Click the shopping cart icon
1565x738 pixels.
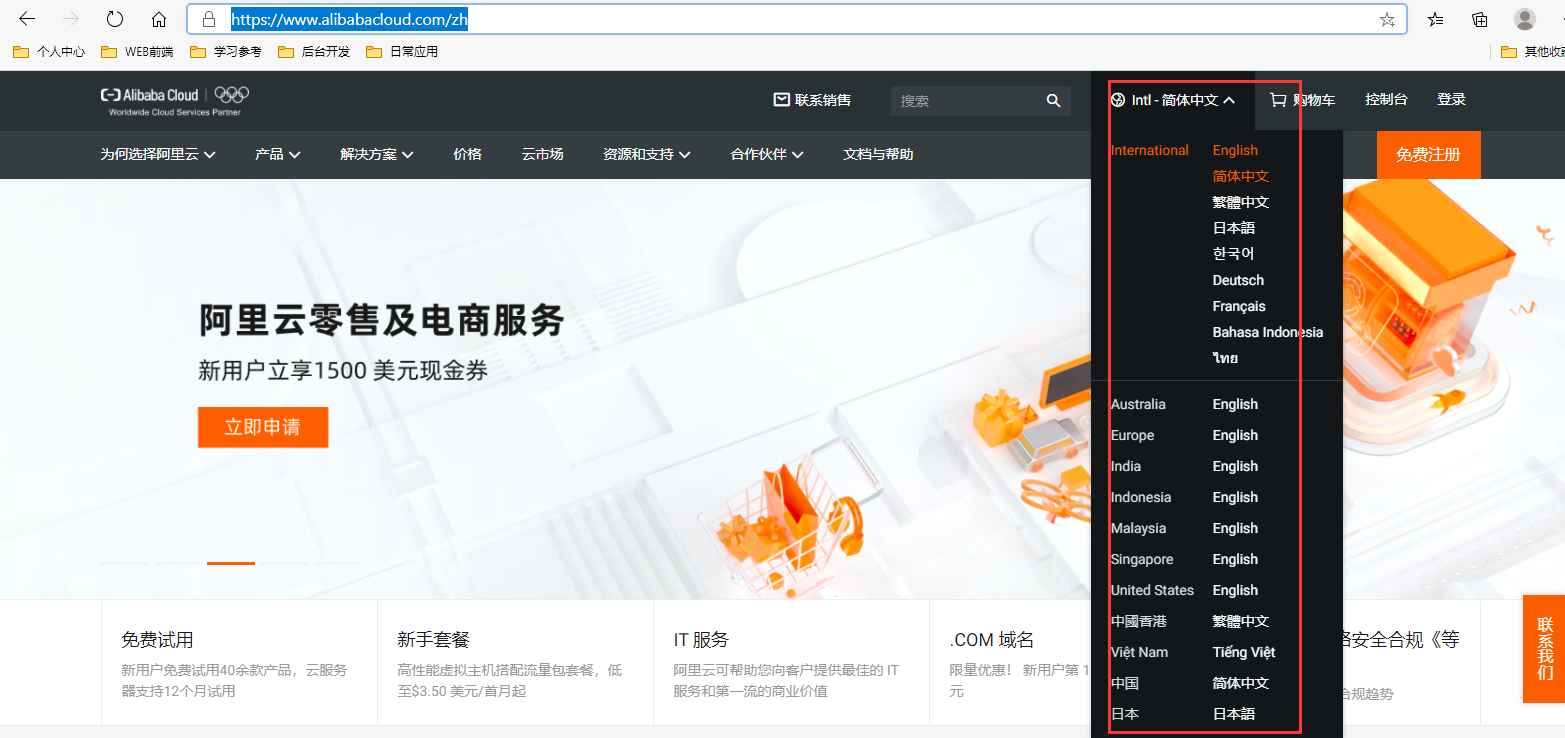click(1278, 99)
